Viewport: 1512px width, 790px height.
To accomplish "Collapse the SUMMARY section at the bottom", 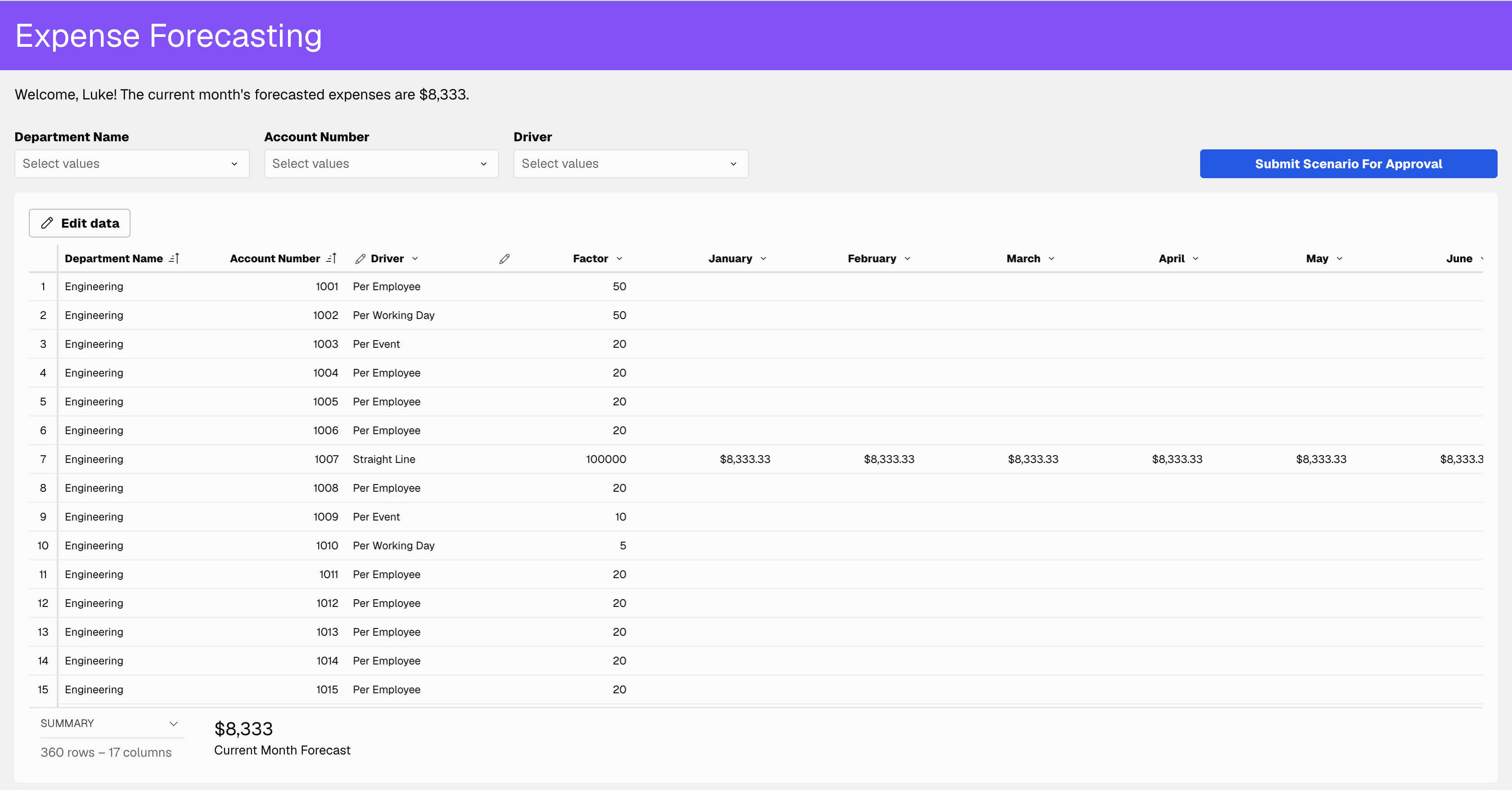I will 173,724.
